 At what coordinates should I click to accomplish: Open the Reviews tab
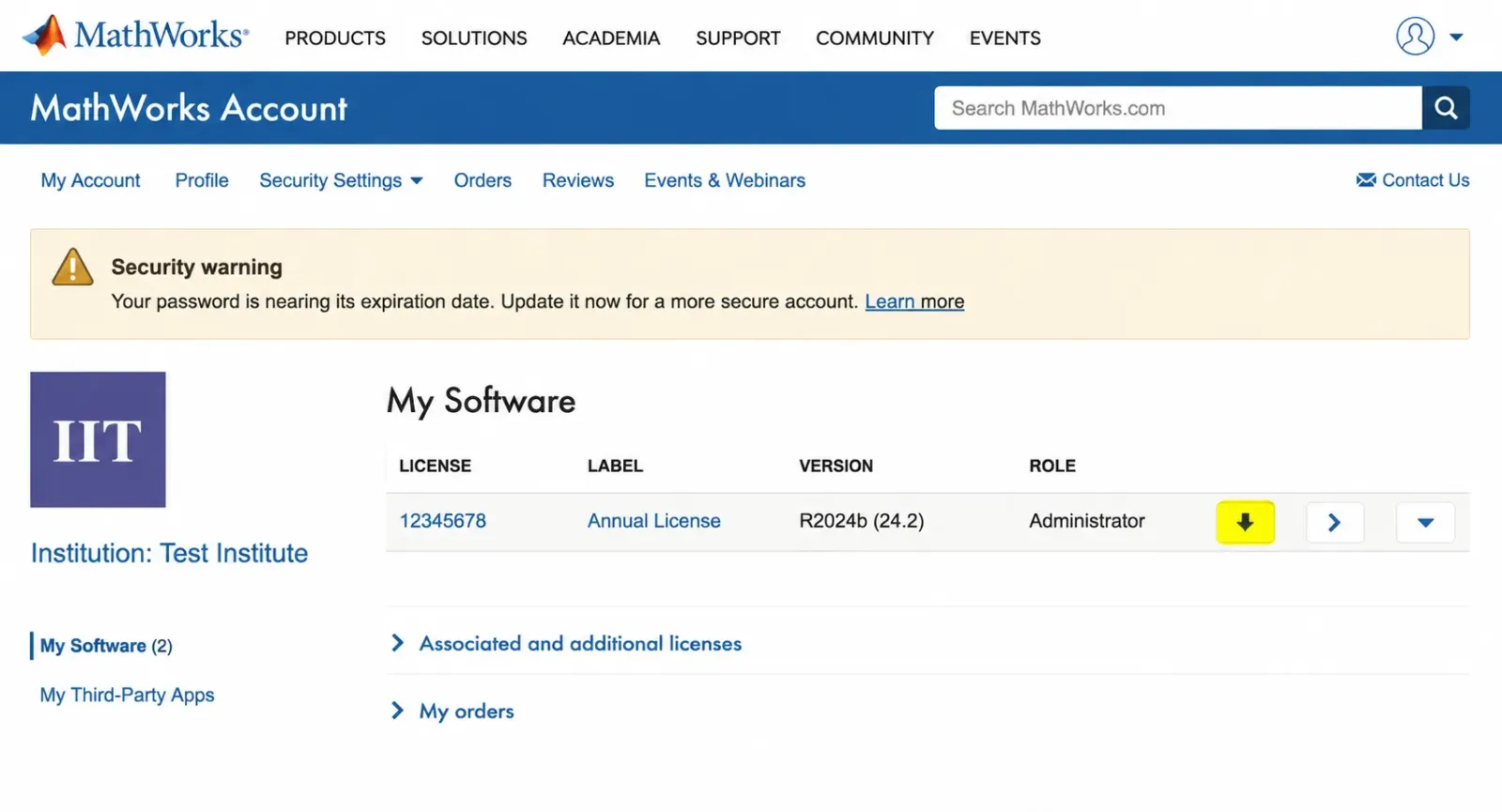[578, 180]
